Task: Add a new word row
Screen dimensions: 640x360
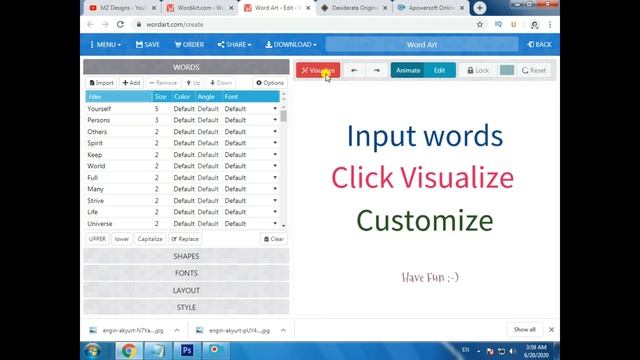Action: click(x=131, y=83)
